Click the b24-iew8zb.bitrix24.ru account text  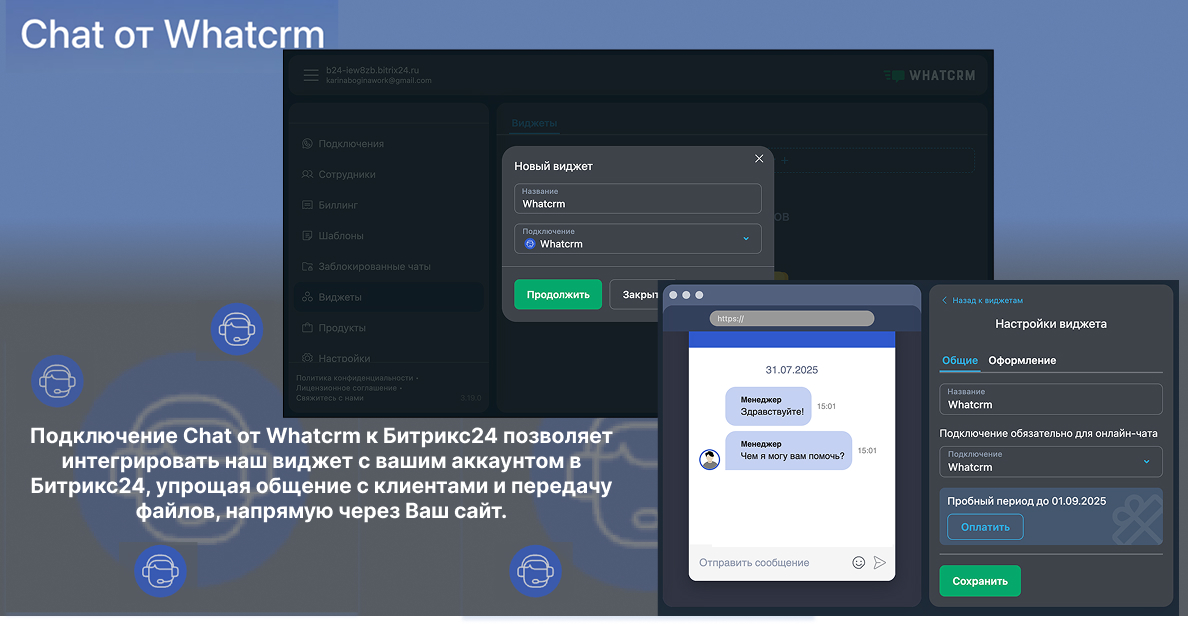tap(372, 70)
